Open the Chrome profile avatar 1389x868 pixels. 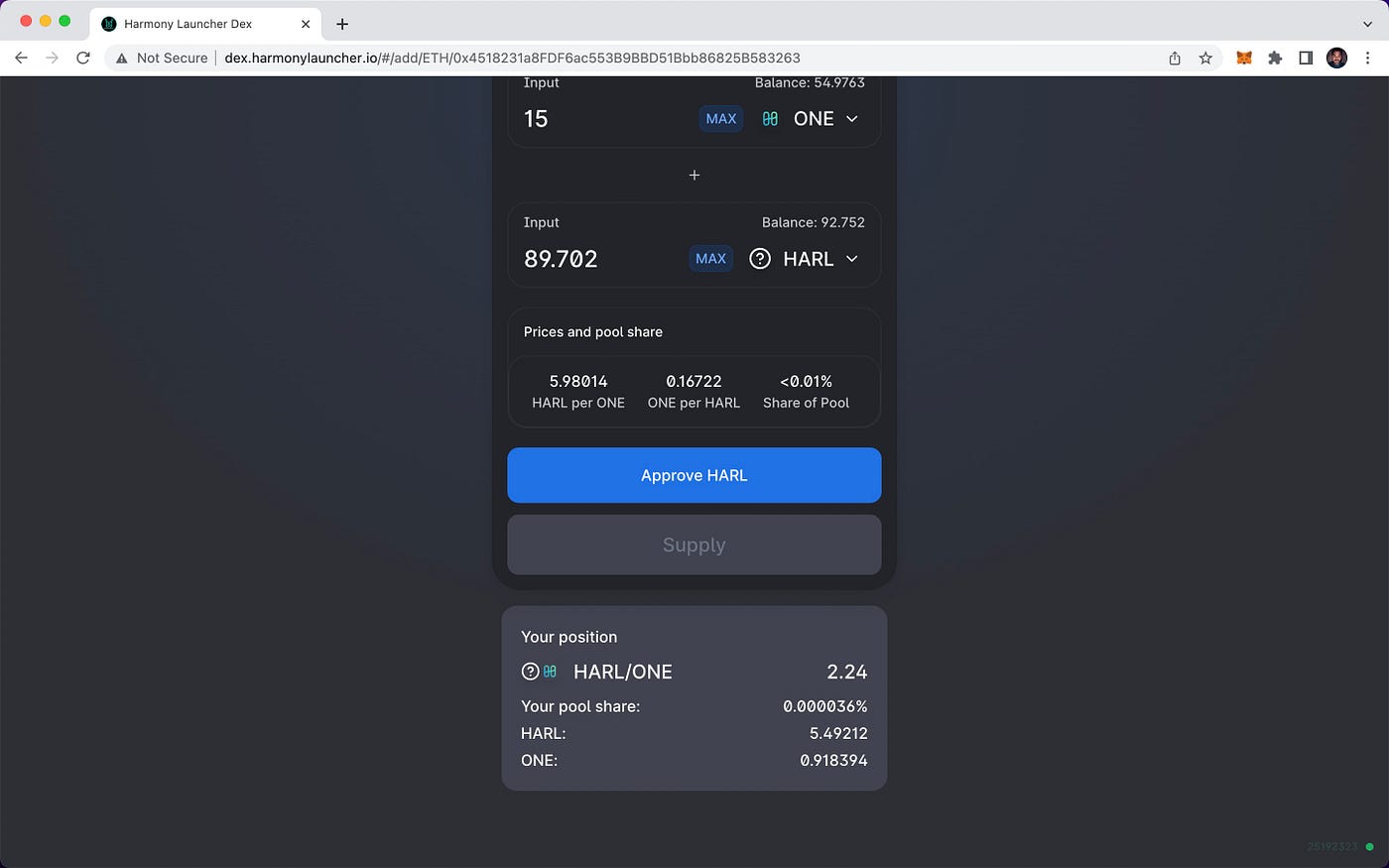(x=1336, y=58)
